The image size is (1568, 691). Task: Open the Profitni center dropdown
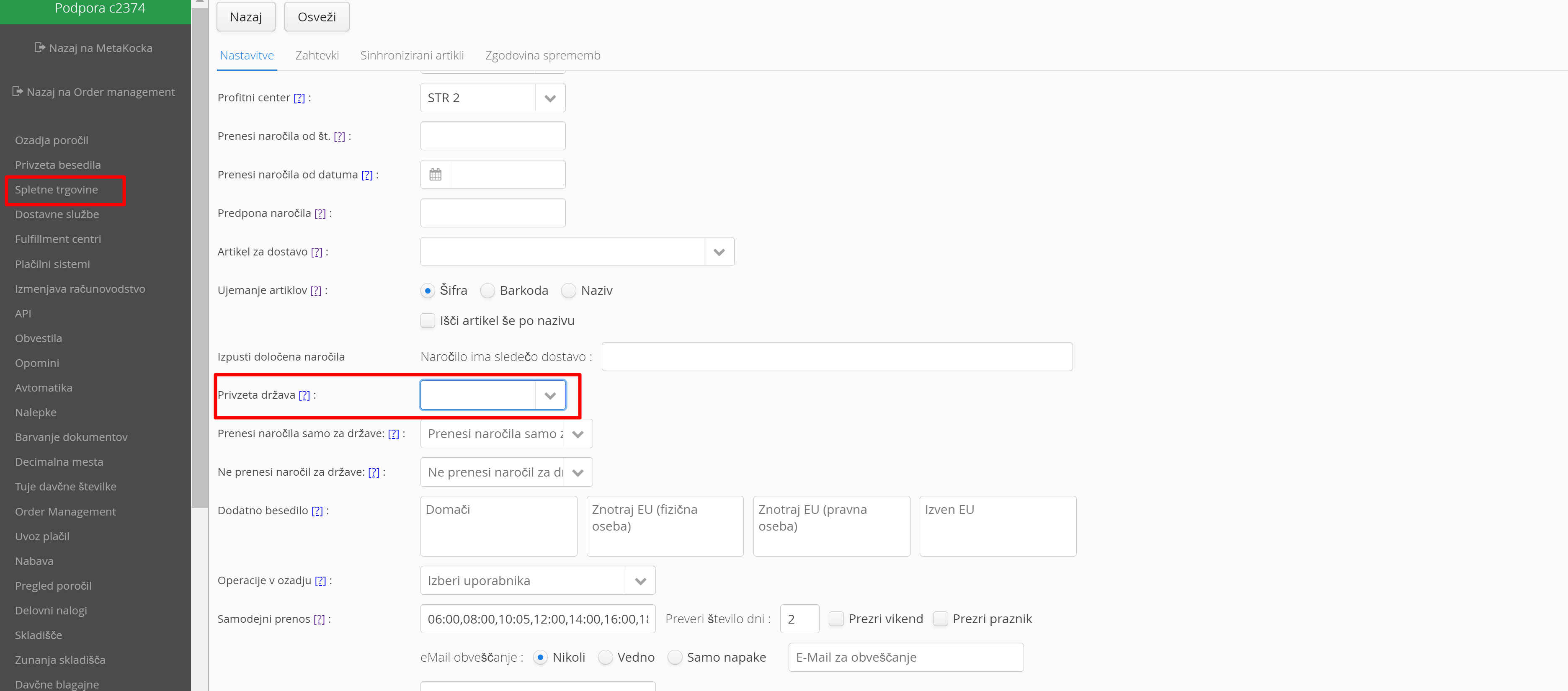pos(550,99)
